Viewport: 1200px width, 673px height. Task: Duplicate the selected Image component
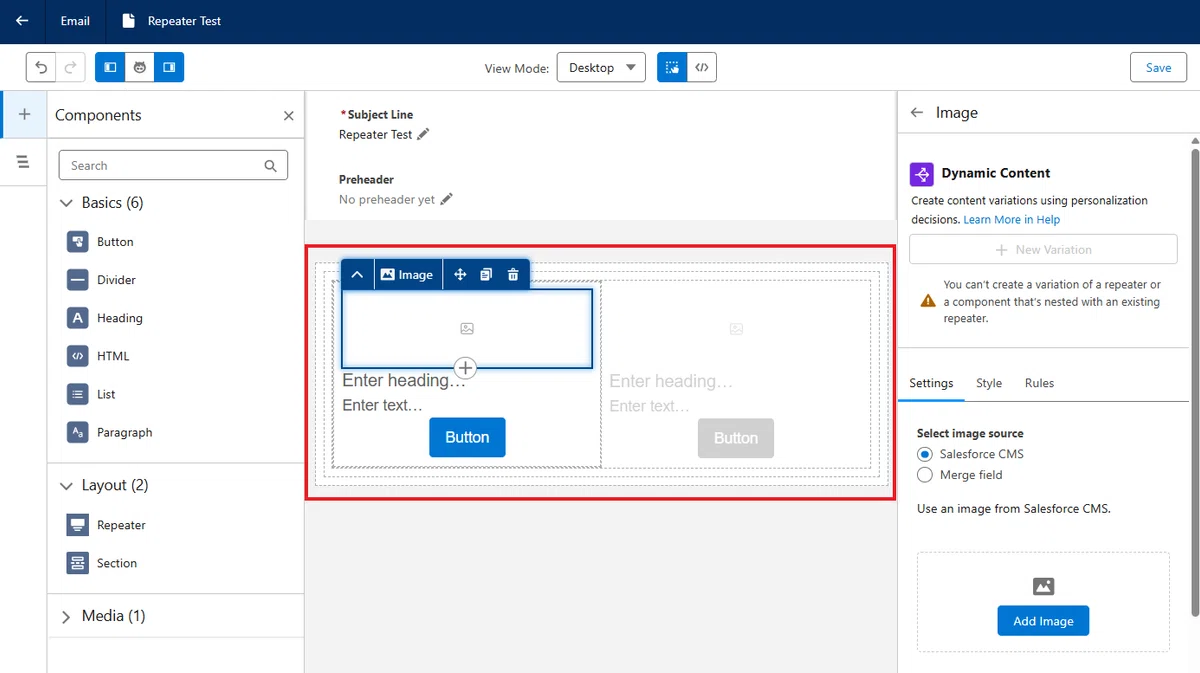tap(486, 274)
